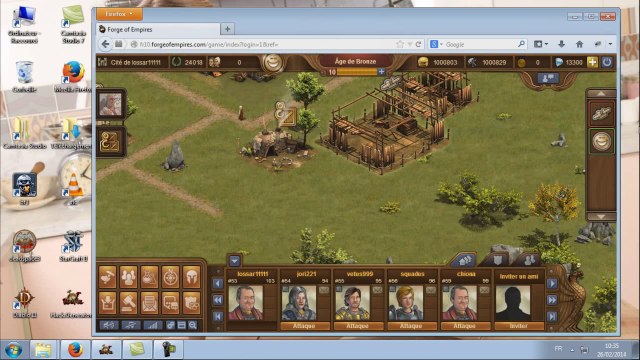Click the logout power icon in game
The width and height of the screenshot is (640, 360).
click(x=607, y=62)
